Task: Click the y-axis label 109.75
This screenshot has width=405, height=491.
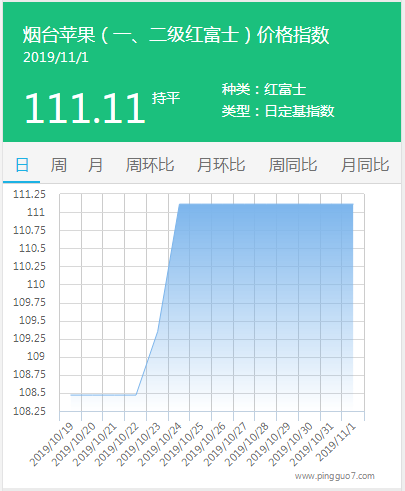Action: 29,302
